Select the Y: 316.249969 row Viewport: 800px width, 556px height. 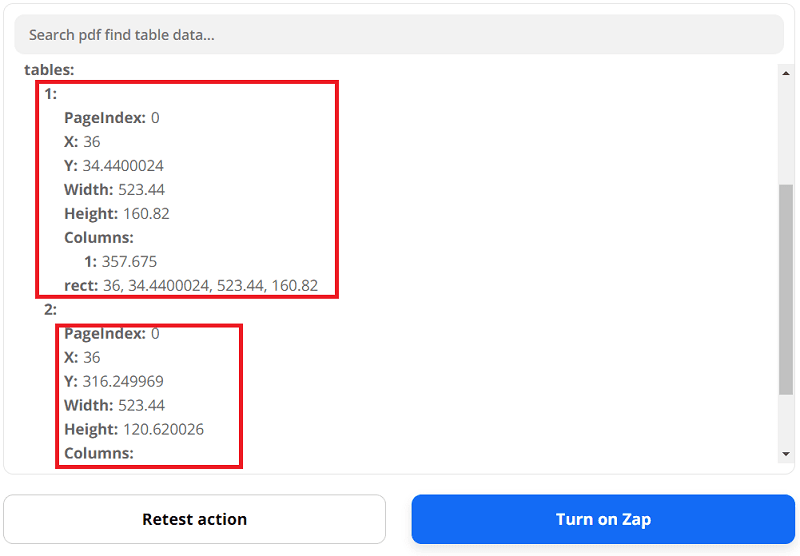(114, 382)
